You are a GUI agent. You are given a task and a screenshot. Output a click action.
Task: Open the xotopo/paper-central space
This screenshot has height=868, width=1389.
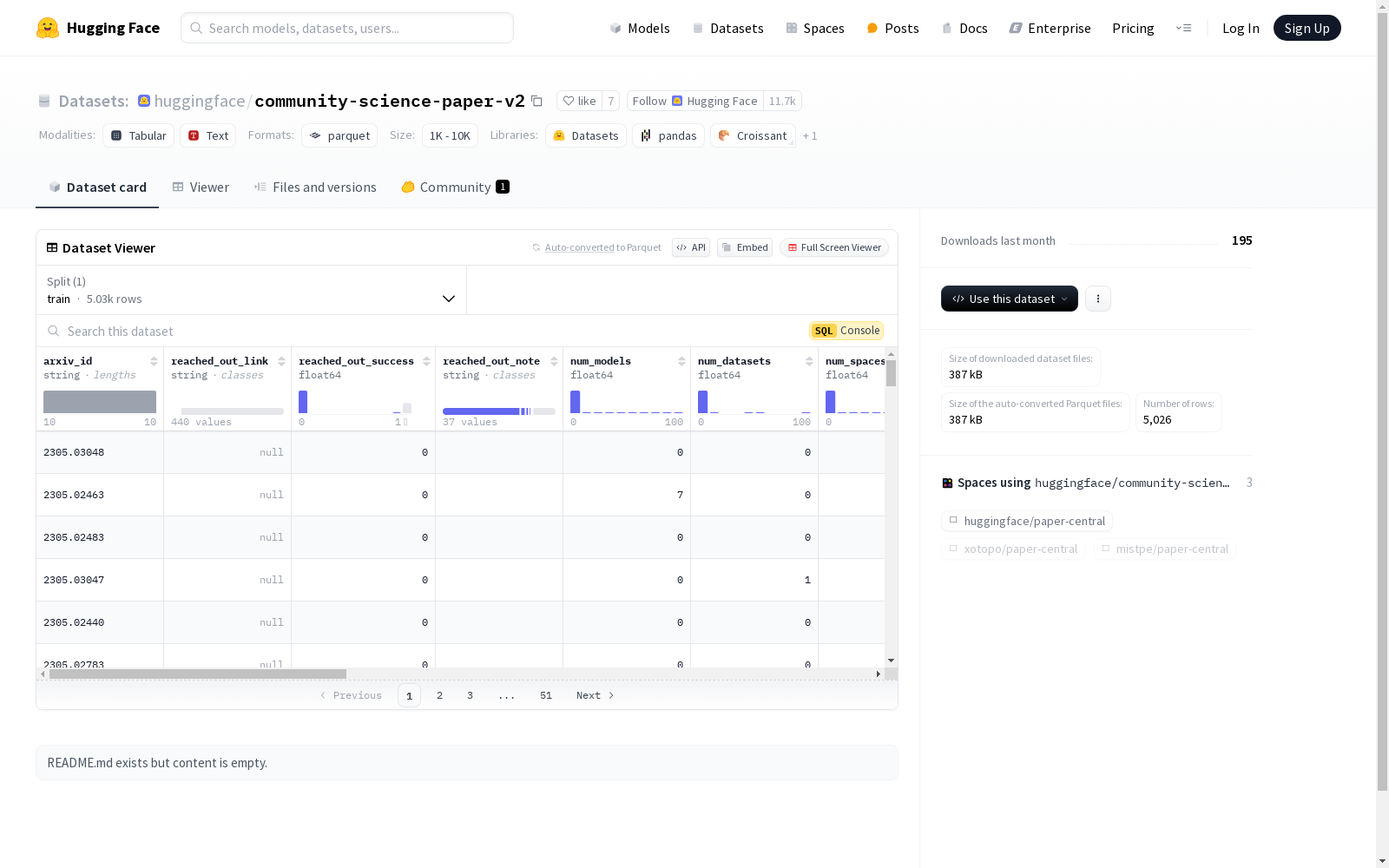point(1012,549)
